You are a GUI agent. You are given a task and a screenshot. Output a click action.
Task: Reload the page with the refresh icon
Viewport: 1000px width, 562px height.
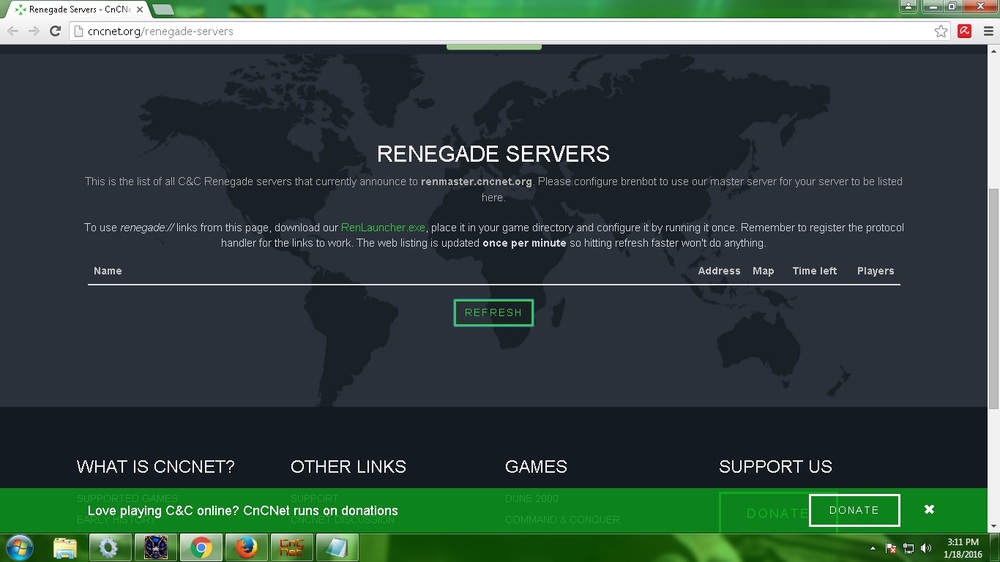click(x=55, y=31)
